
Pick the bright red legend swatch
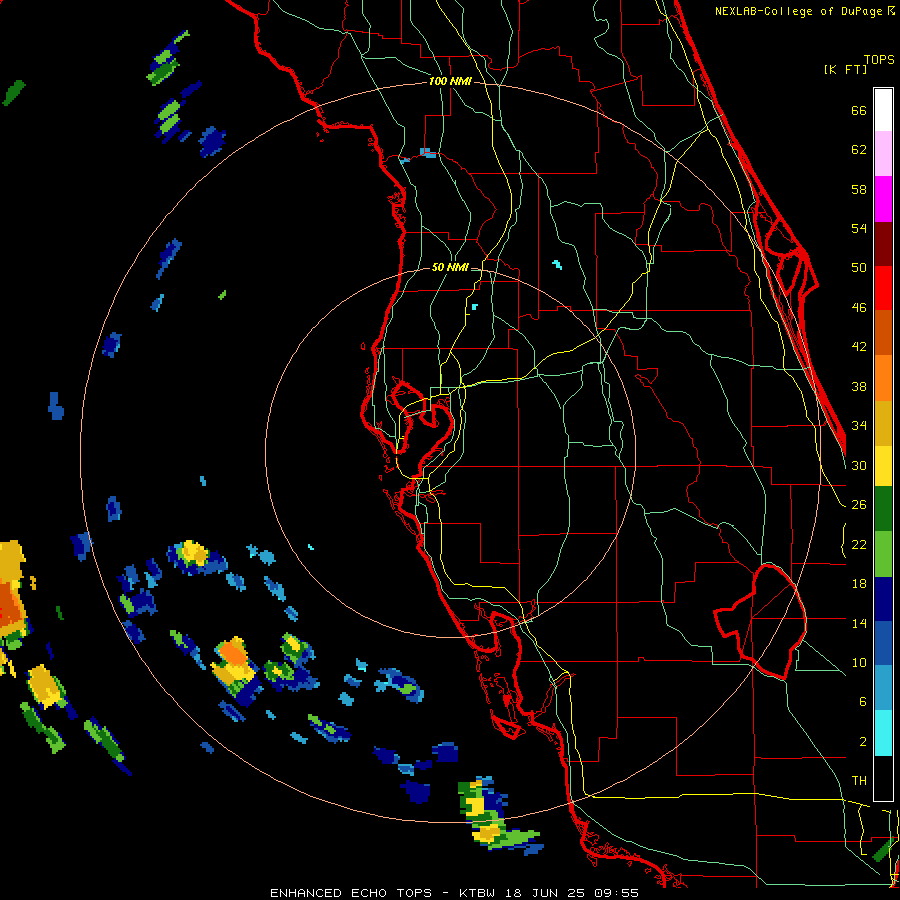[x=883, y=288]
